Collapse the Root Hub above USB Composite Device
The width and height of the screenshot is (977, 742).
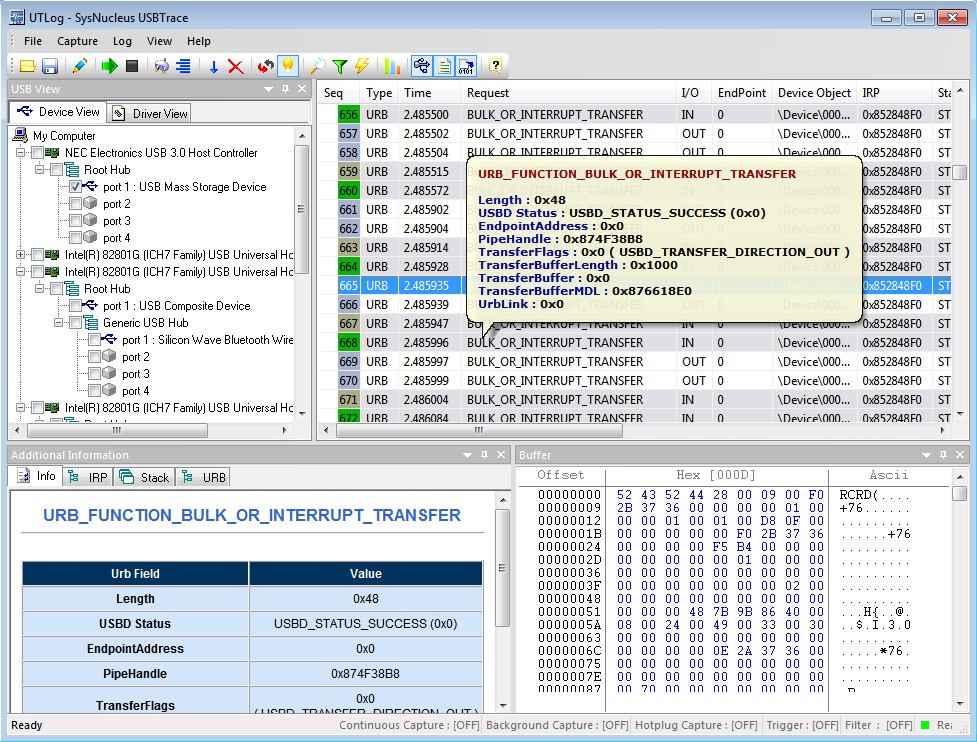pos(39,288)
